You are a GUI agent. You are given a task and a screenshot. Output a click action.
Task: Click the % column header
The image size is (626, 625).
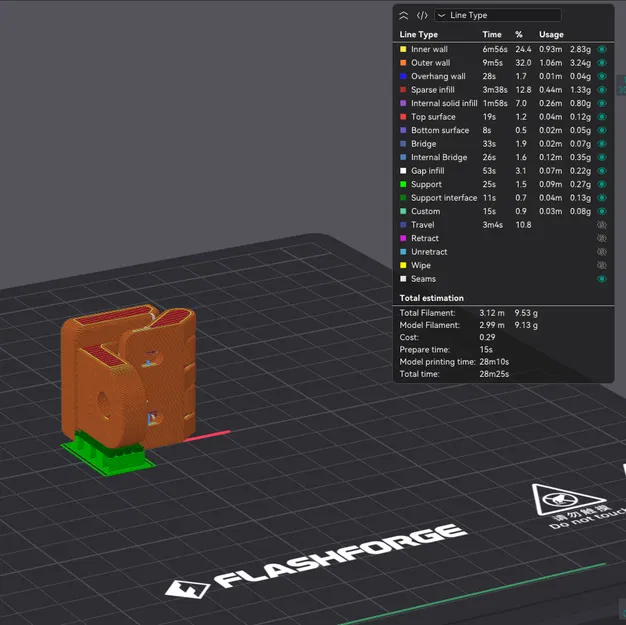(x=519, y=35)
